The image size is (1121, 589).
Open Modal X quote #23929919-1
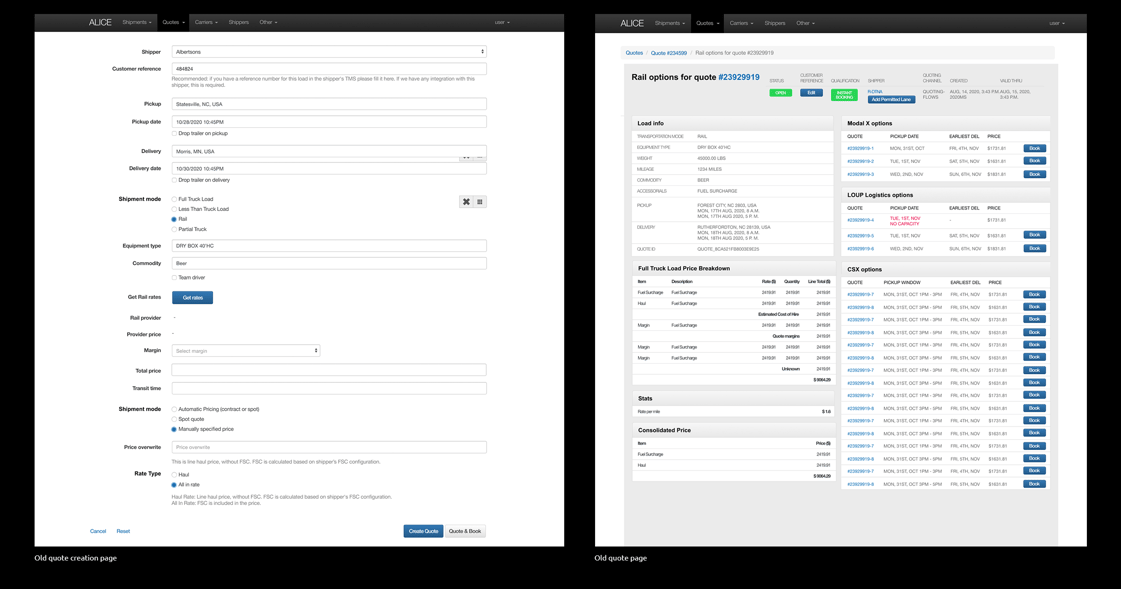tap(860, 149)
